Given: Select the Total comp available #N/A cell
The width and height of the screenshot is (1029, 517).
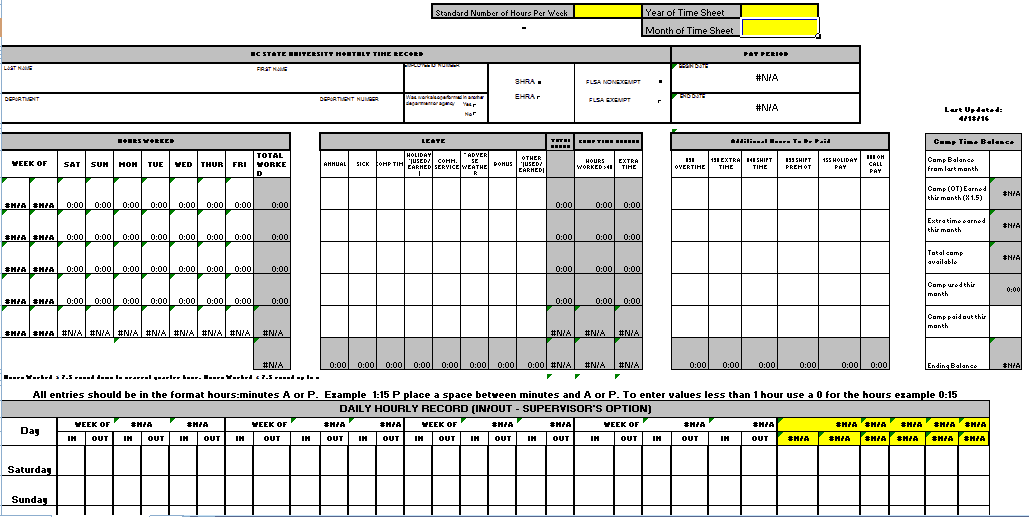Looking at the screenshot, I should pos(1005,257).
